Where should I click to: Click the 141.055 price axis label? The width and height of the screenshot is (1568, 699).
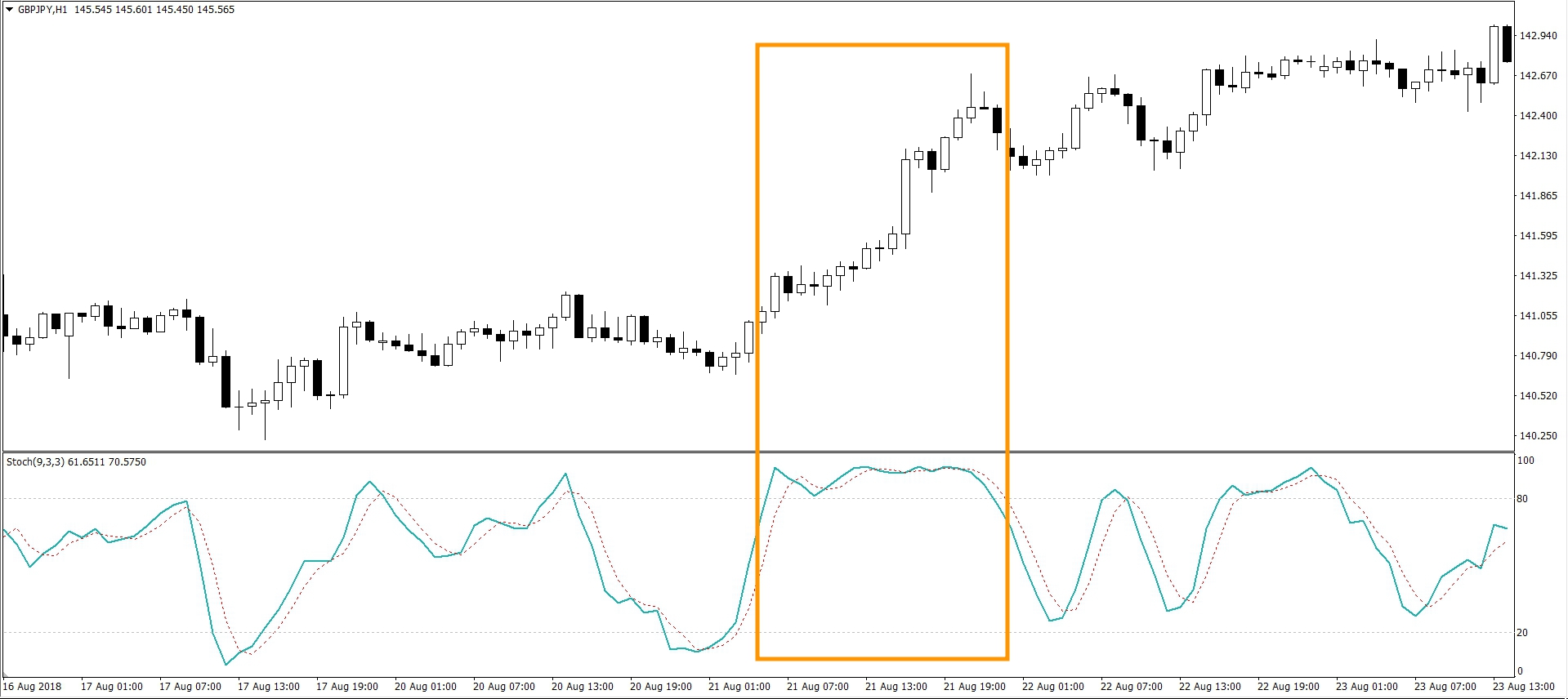point(1537,316)
